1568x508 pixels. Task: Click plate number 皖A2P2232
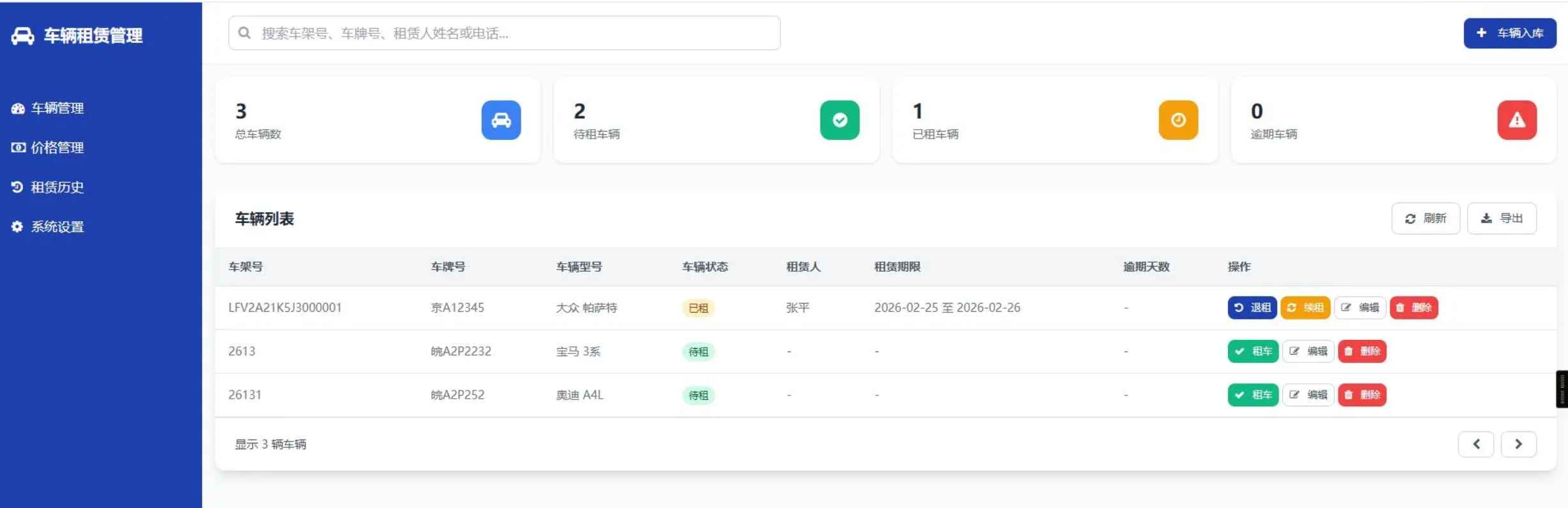[461, 351]
